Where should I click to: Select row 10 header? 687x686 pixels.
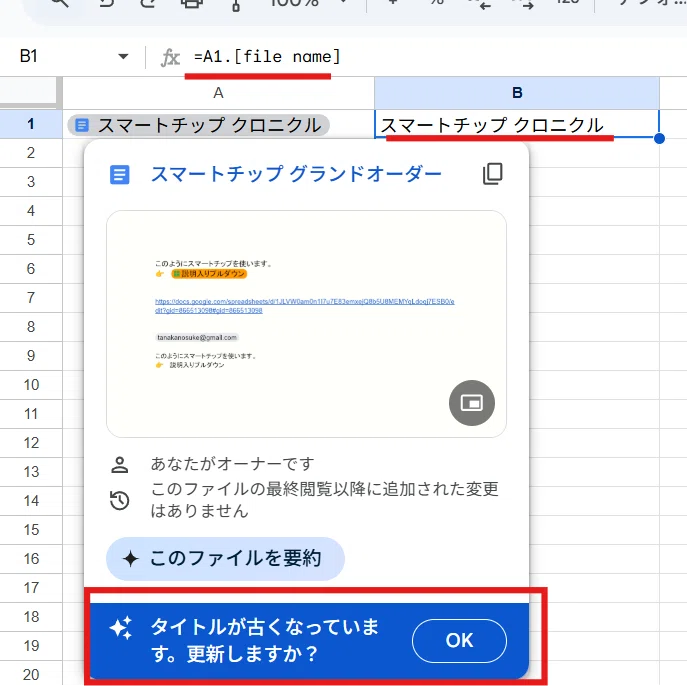31,385
